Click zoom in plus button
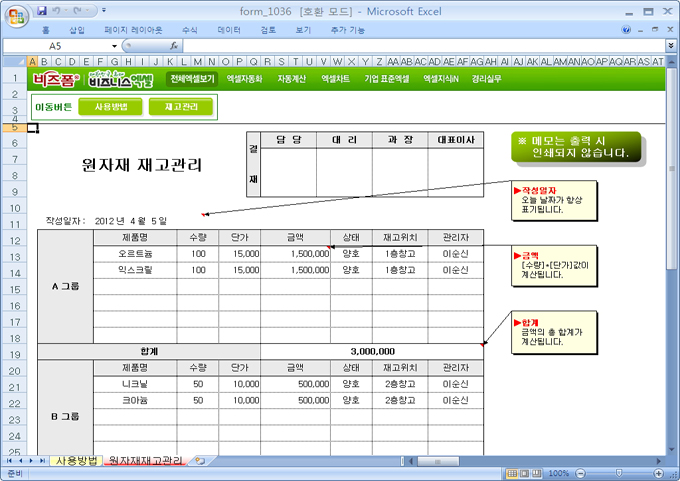This screenshot has width=680, height=481. tap(659, 473)
